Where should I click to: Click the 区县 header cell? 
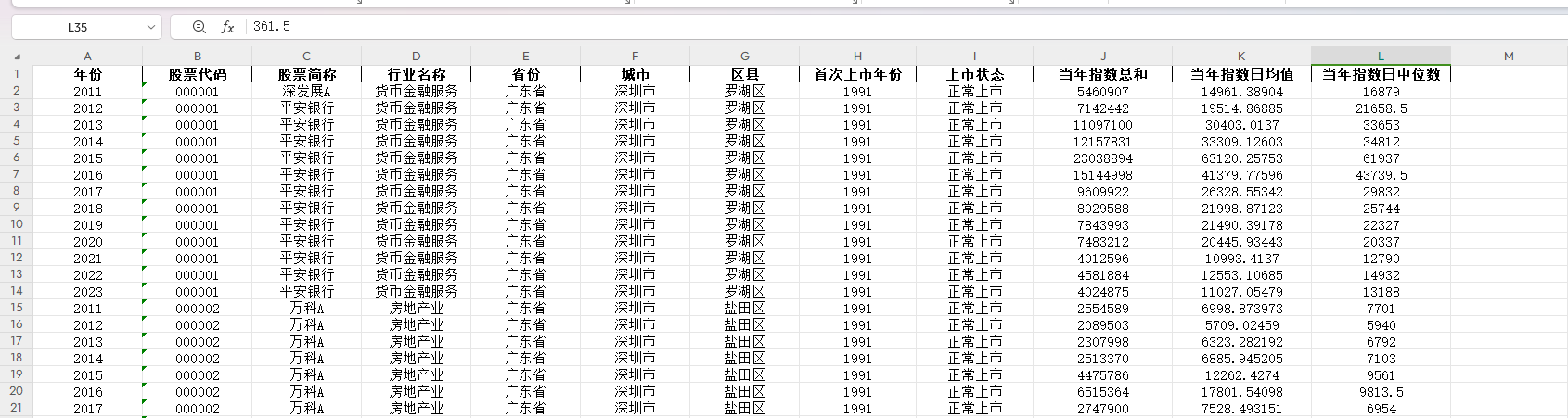[745, 74]
